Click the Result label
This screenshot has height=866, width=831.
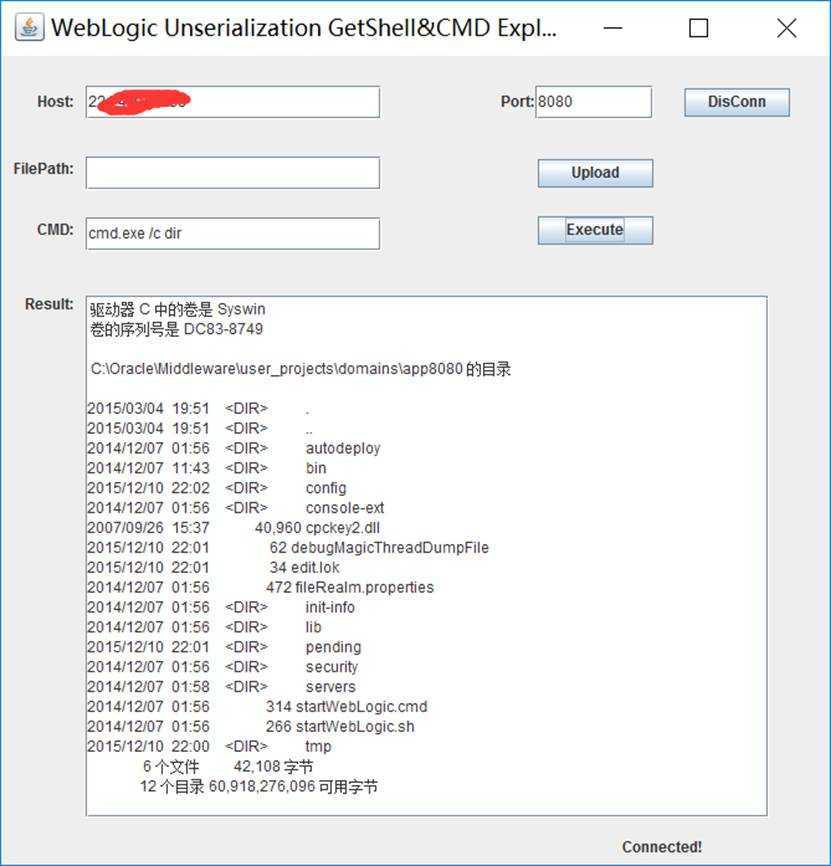pos(49,304)
